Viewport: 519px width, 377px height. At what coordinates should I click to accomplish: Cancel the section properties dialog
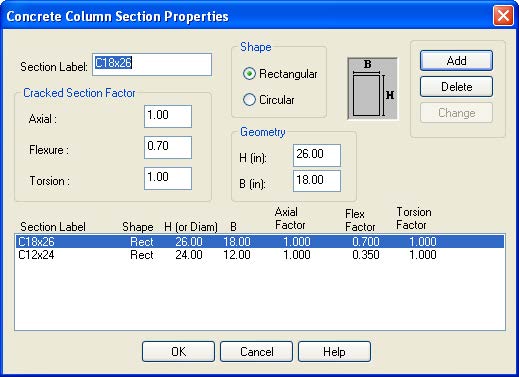[256, 351]
